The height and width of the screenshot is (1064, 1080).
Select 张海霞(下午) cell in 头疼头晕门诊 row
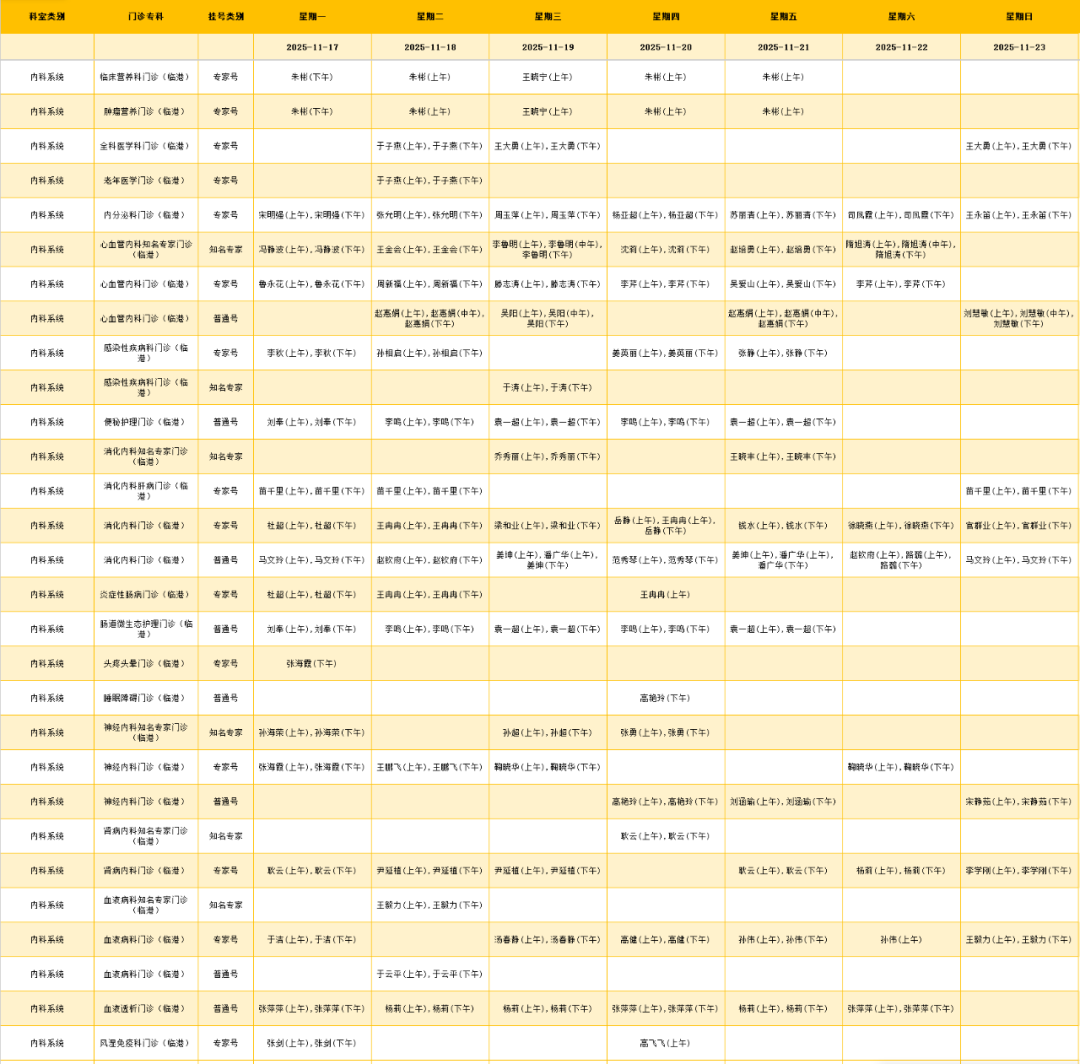312,664
